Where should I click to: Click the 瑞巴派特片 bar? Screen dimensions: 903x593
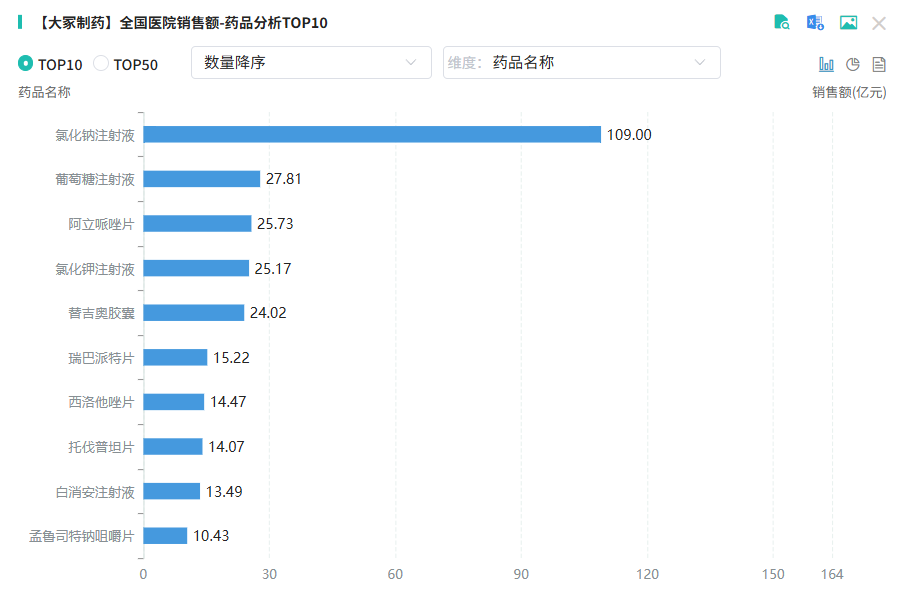click(x=176, y=357)
